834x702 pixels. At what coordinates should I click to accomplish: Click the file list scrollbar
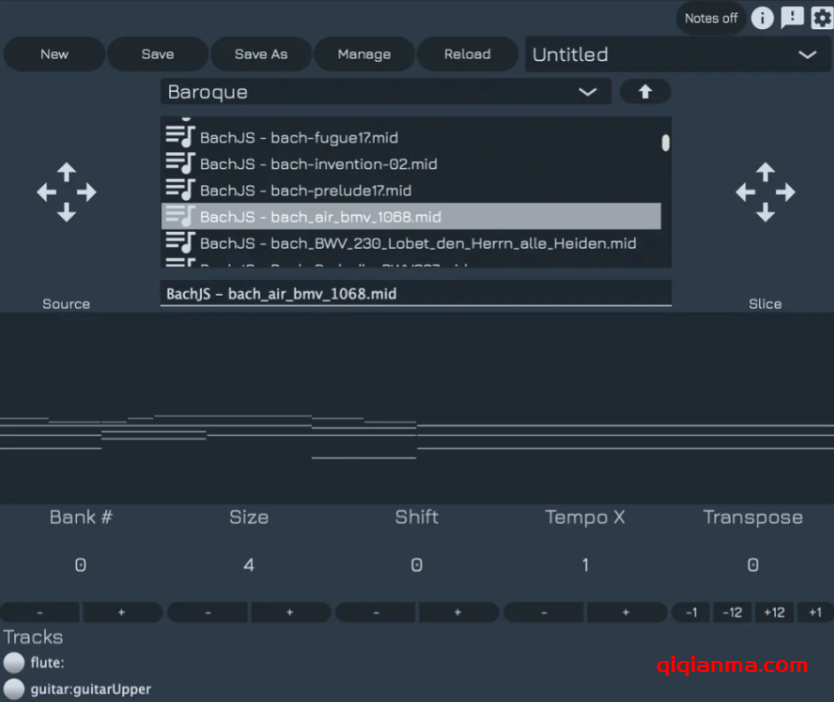point(664,145)
